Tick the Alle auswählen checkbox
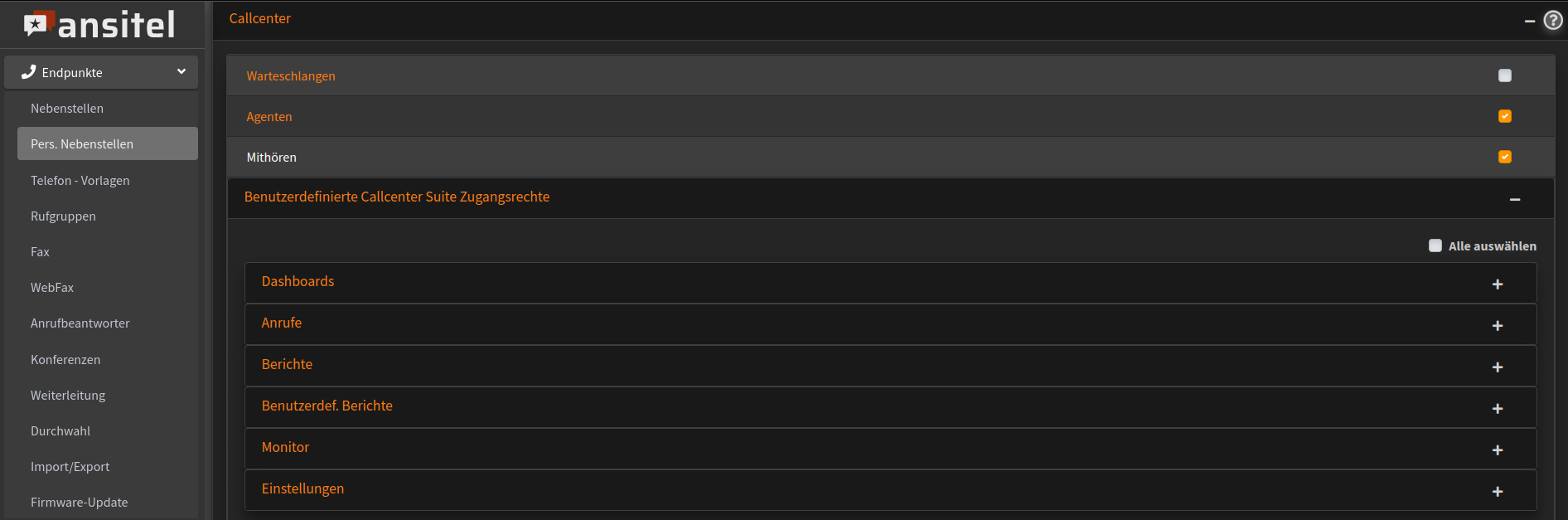This screenshot has height=520, width=1568. tap(1435, 245)
